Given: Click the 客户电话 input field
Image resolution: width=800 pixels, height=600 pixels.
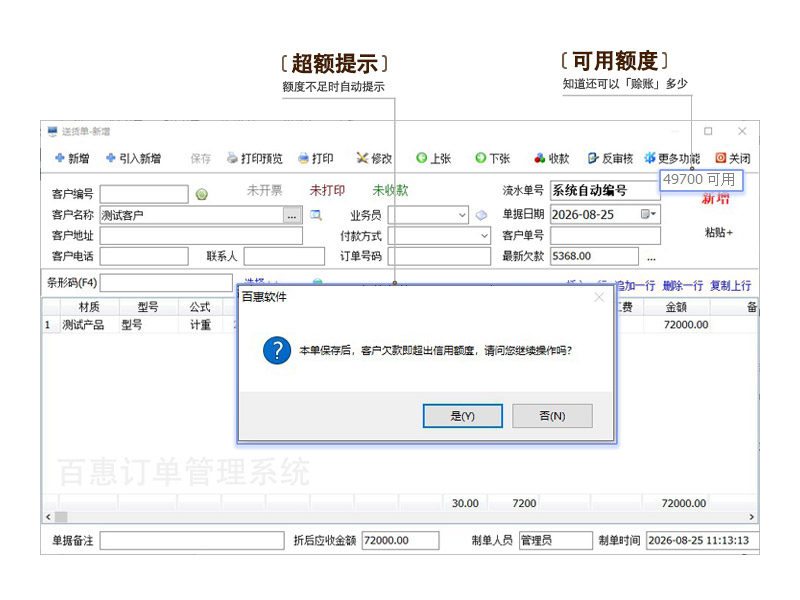Looking at the screenshot, I should (x=144, y=256).
